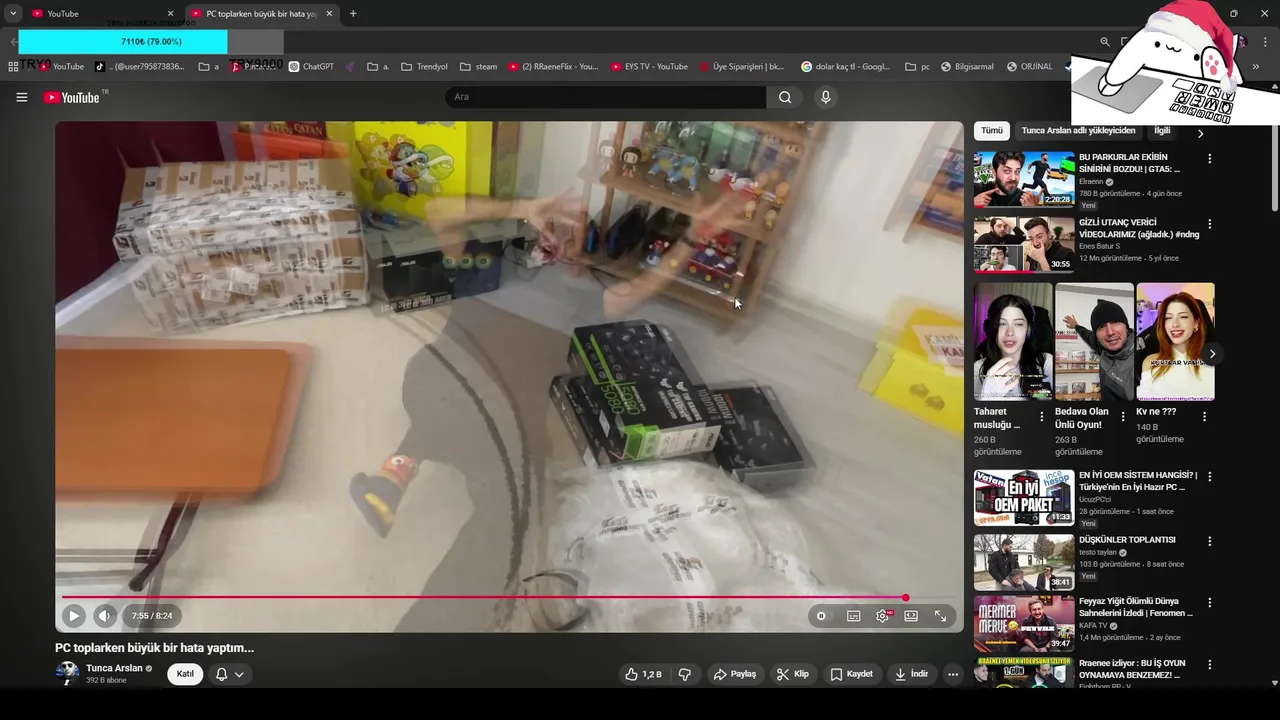Open menu for GİZLİ UTANÇ VERİCİ video
The width and height of the screenshot is (1280, 720).
(1209, 224)
